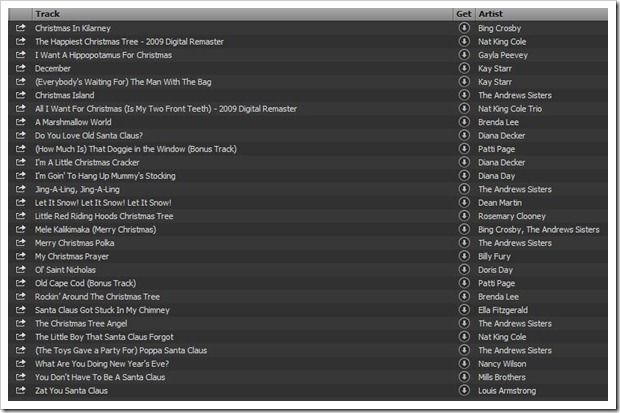The height and width of the screenshot is (413, 620).
Task: Download The Man With The Bag track
Action: (x=464, y=81)
